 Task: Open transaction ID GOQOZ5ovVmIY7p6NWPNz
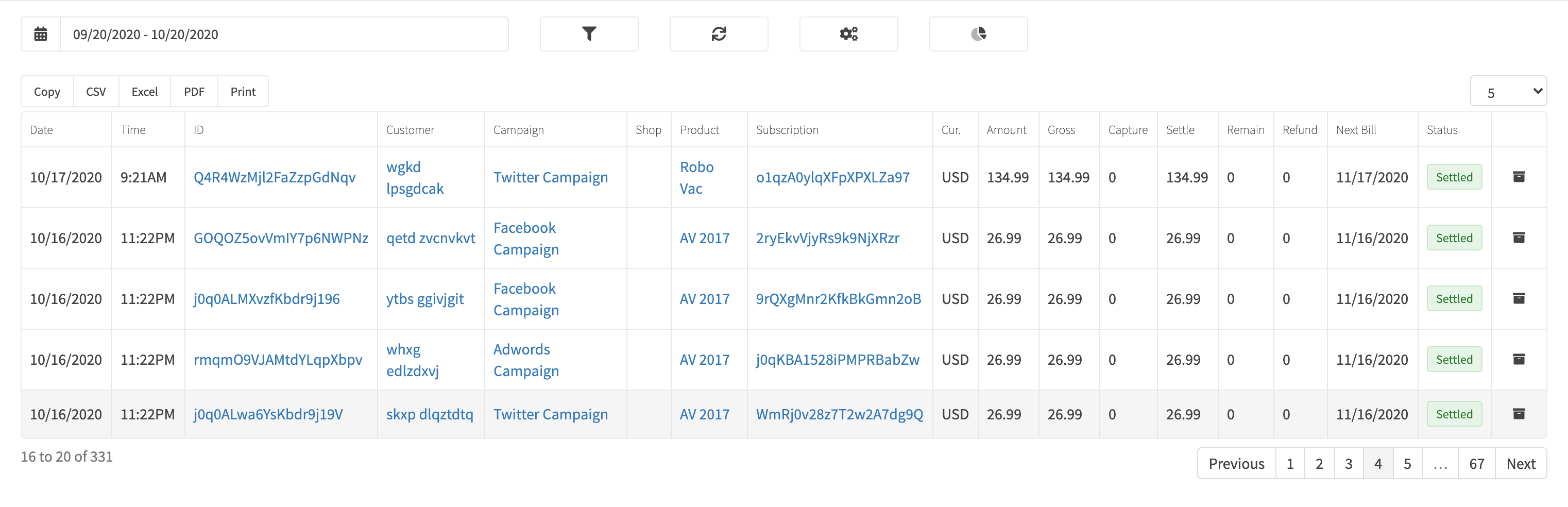click(x=281, y=238)
